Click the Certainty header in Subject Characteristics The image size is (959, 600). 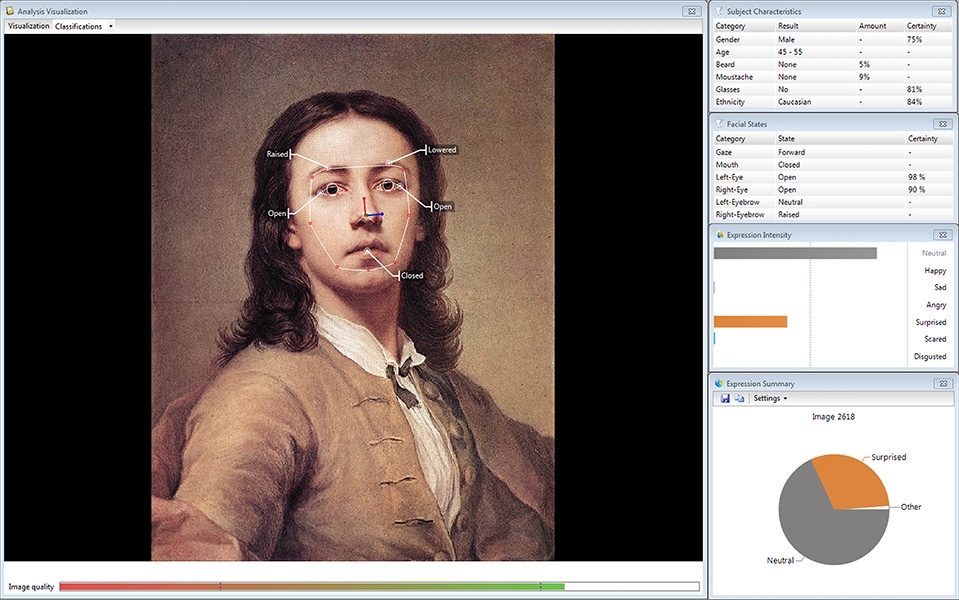(x=922, y=26)
